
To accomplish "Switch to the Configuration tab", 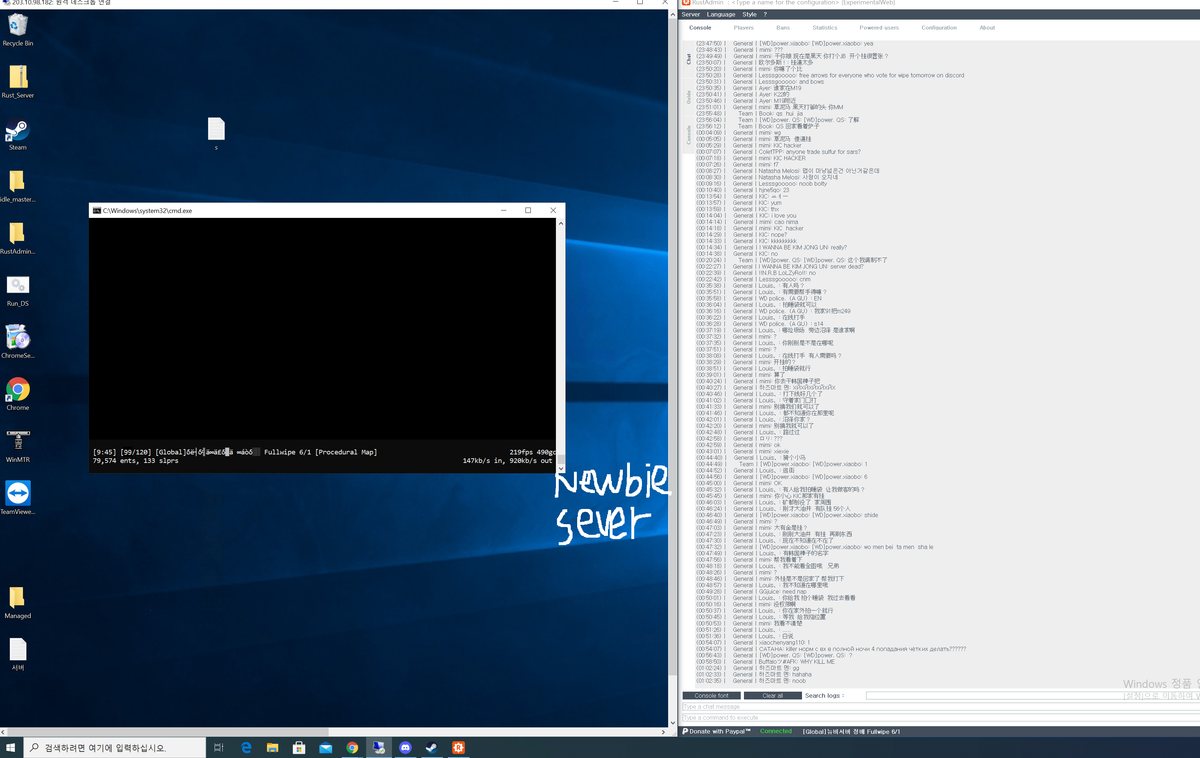I will click(939, 28).
